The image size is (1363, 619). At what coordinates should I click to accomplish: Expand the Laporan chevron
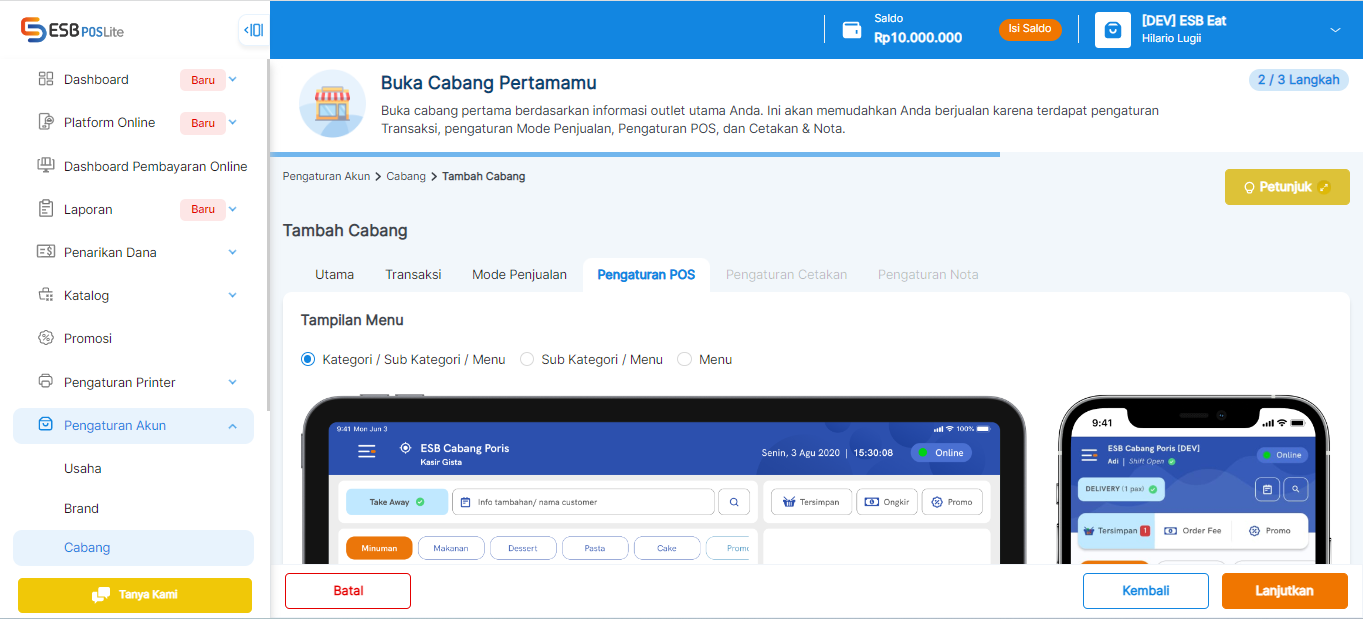click(233, 209)
